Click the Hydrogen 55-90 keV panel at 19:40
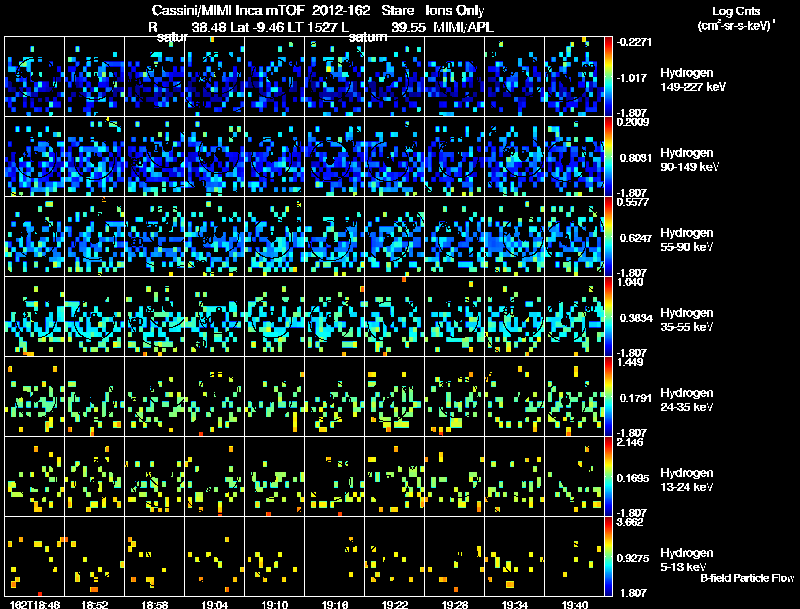This screenshot has width=800, height=609. point(574,237)
